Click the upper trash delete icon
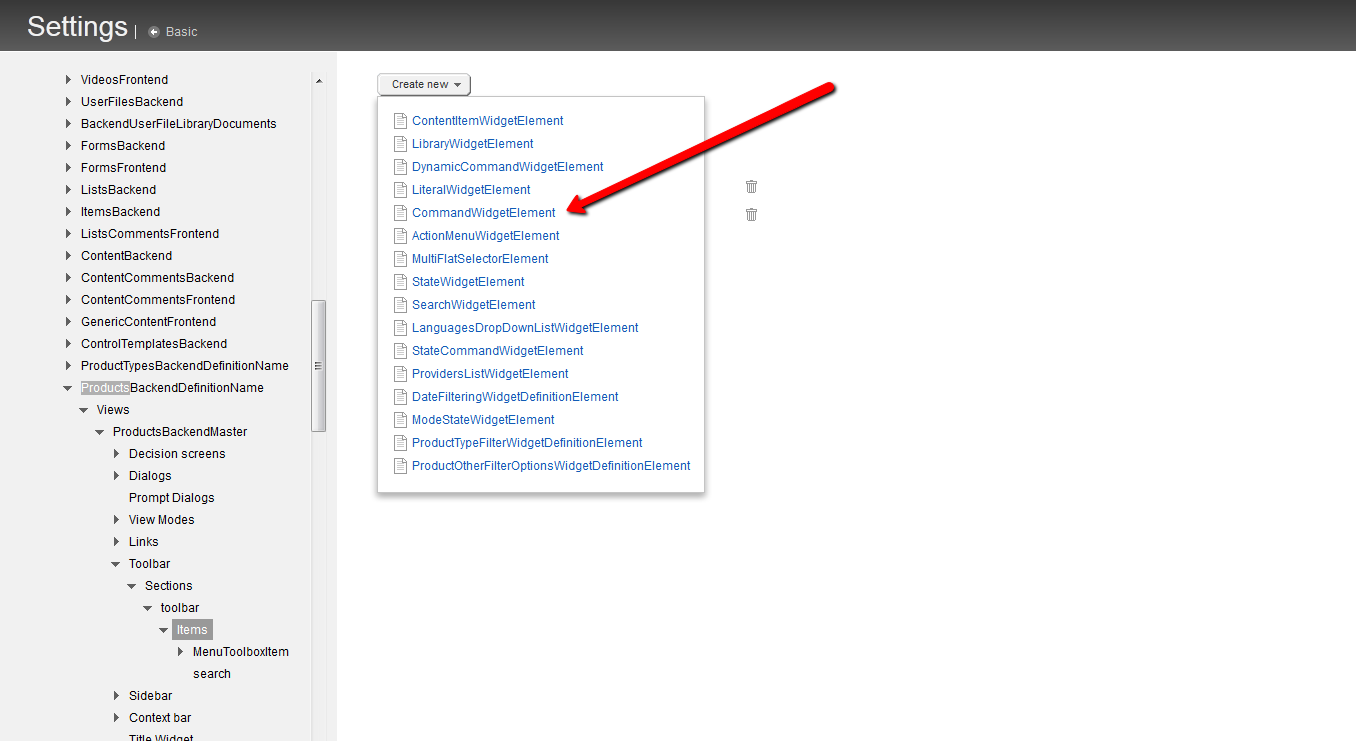Image resolution: width=1356 pixels, height=741 pixels. coord(751,187)
